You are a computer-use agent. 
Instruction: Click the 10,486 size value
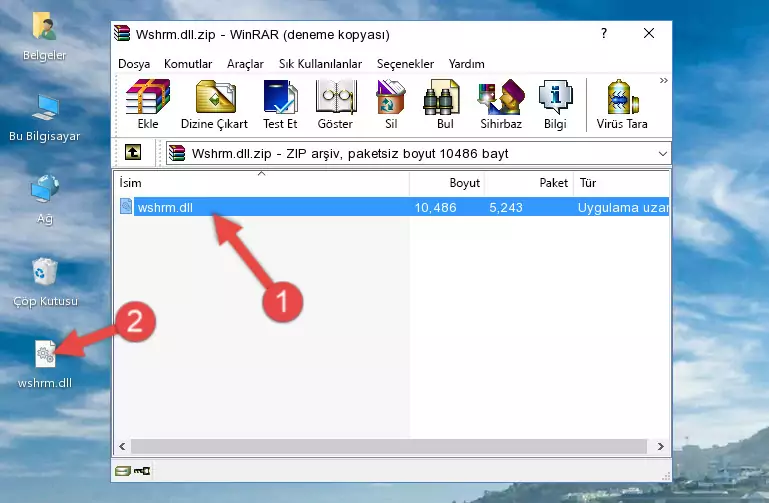[x=436, y=207]
